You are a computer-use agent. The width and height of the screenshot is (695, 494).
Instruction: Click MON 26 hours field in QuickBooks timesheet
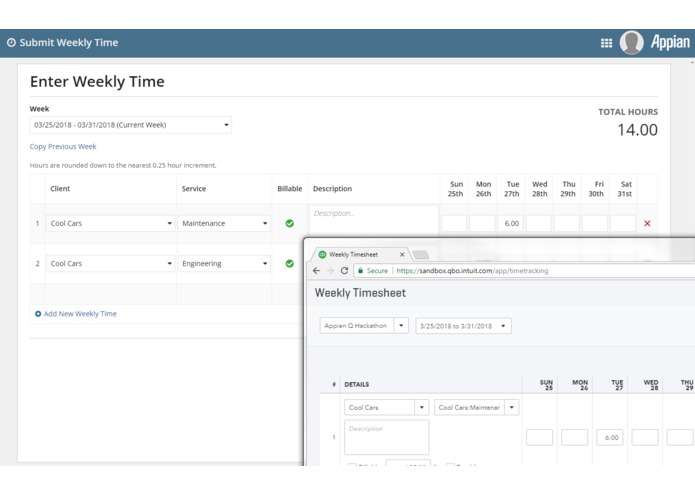[574, 437]
